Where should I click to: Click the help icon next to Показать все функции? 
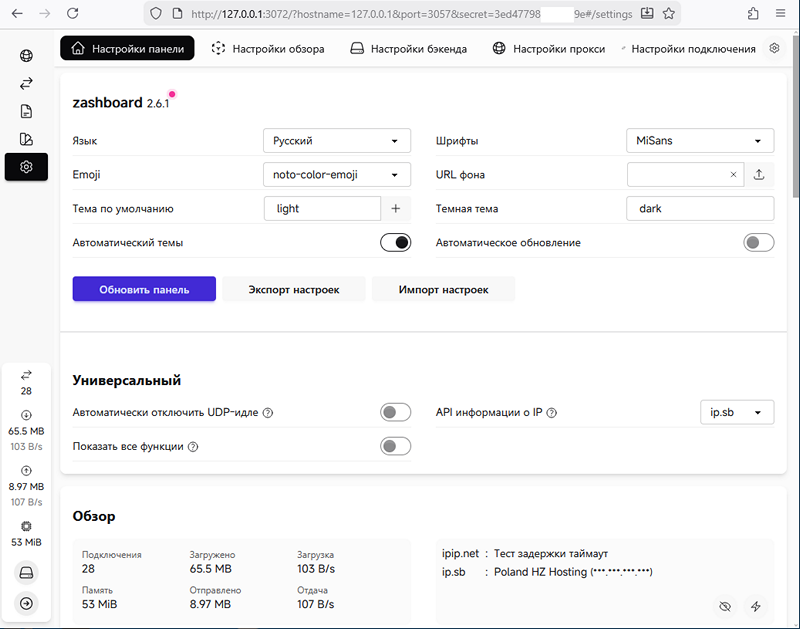(193, 447)
